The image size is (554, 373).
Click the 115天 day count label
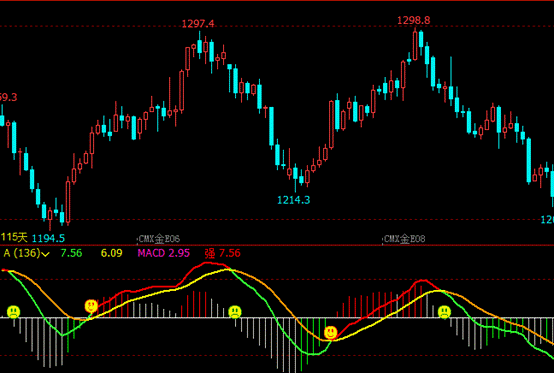[x=14, y=237]
